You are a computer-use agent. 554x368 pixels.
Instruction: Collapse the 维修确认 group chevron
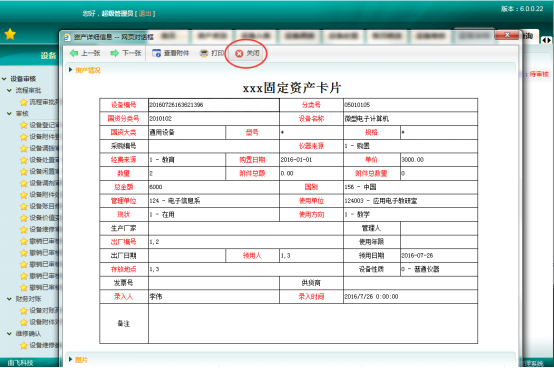pos(9,333)
